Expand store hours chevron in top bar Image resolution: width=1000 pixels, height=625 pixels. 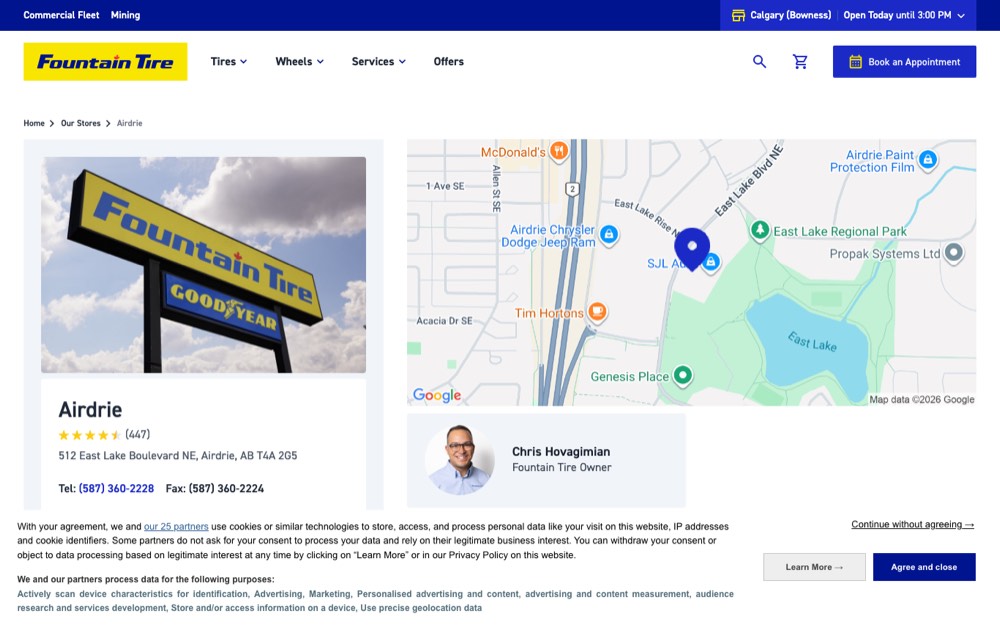(961, 15)
